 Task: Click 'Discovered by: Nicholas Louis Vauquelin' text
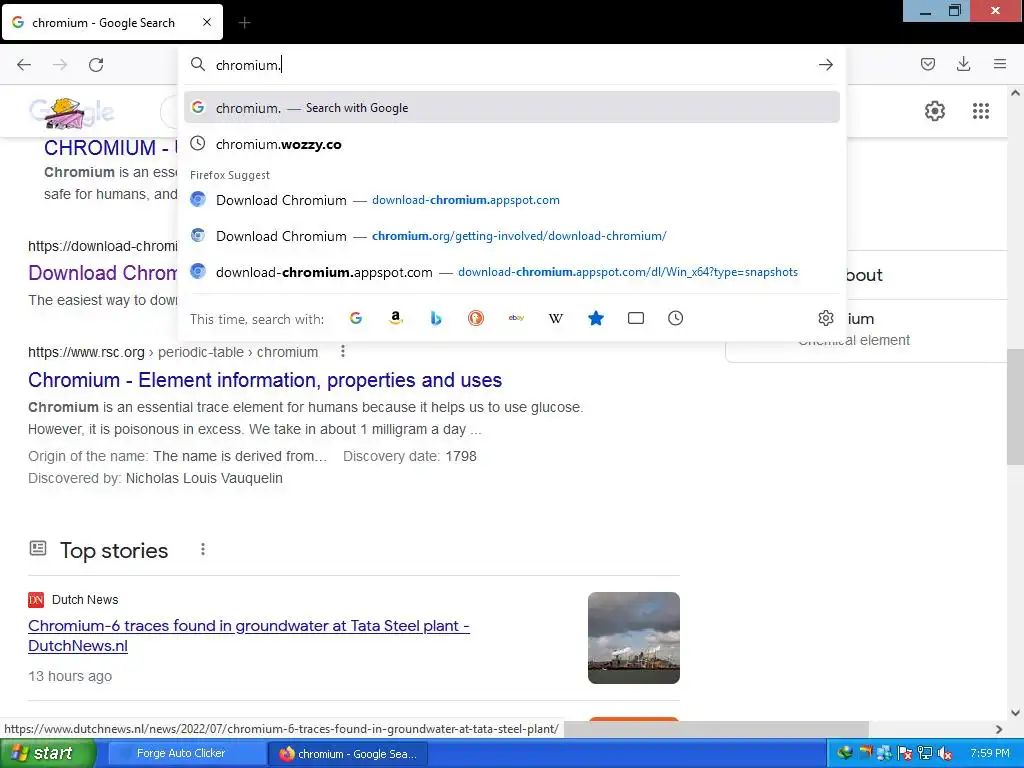(155, 478)
